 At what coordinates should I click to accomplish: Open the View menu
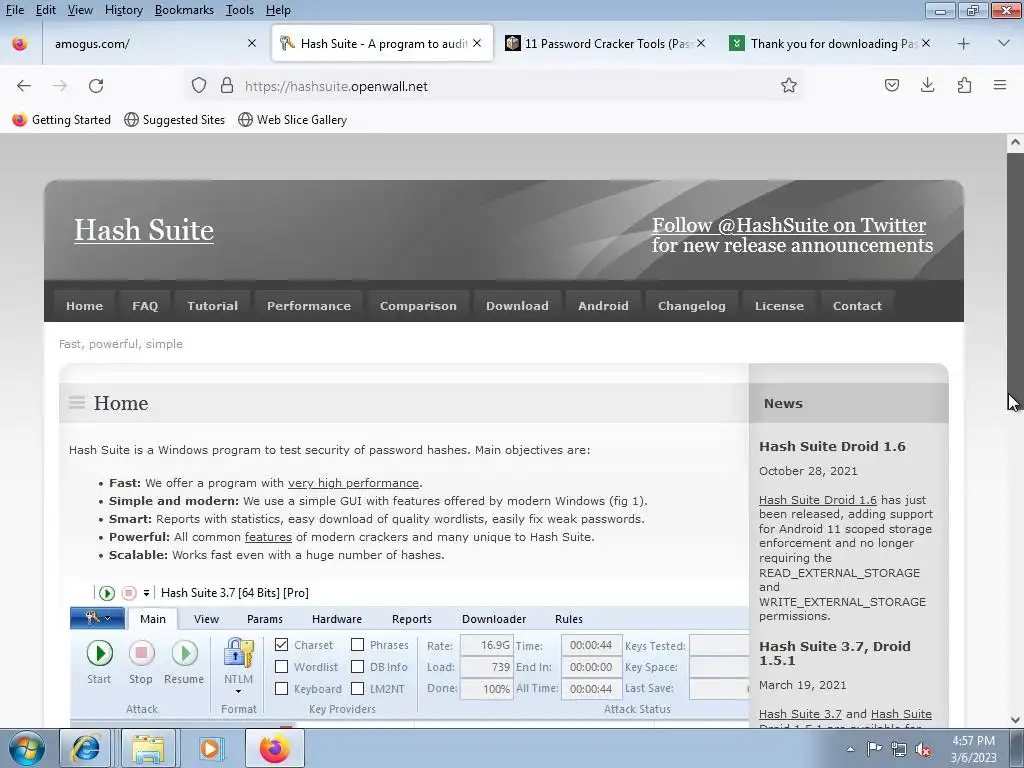coord(80,10)
